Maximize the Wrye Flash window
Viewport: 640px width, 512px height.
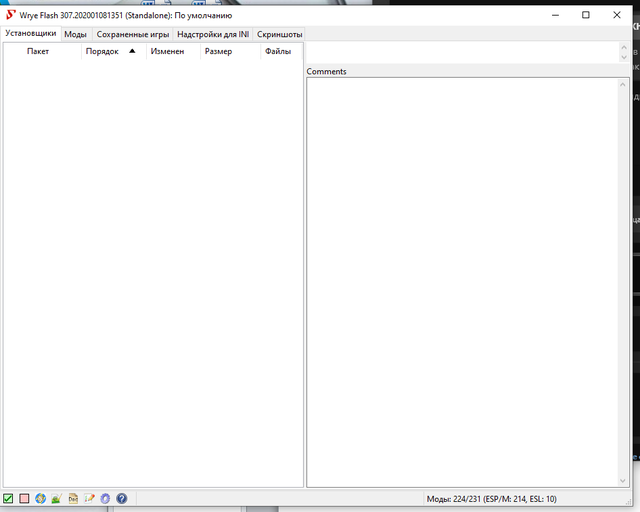(x=585, y=15)
